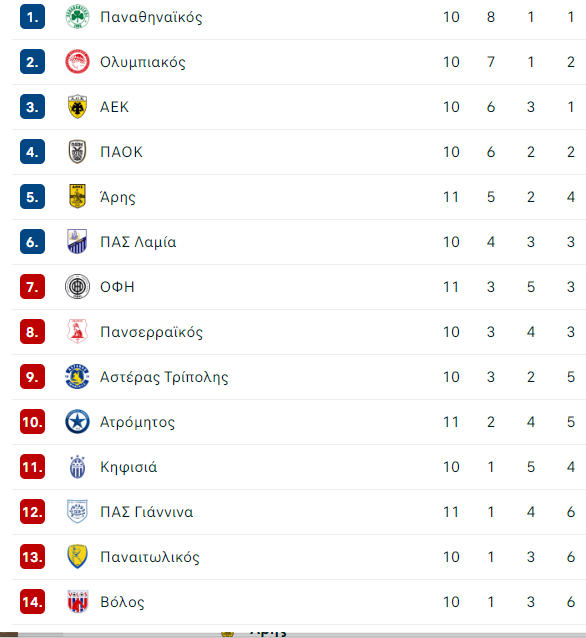Open the Παναθηναϊκός team link

[151, 17]
